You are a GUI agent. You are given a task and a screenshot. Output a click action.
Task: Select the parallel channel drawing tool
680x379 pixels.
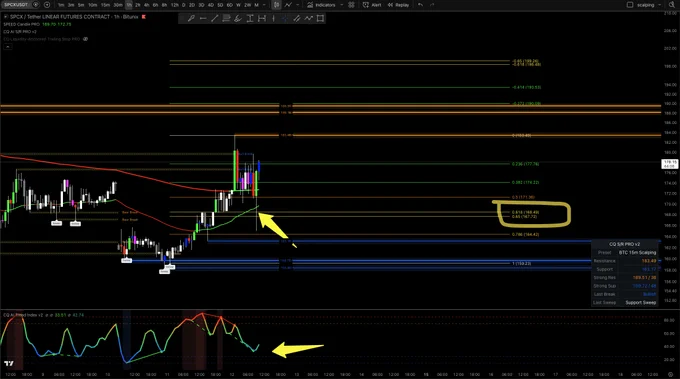click(297, 18)
